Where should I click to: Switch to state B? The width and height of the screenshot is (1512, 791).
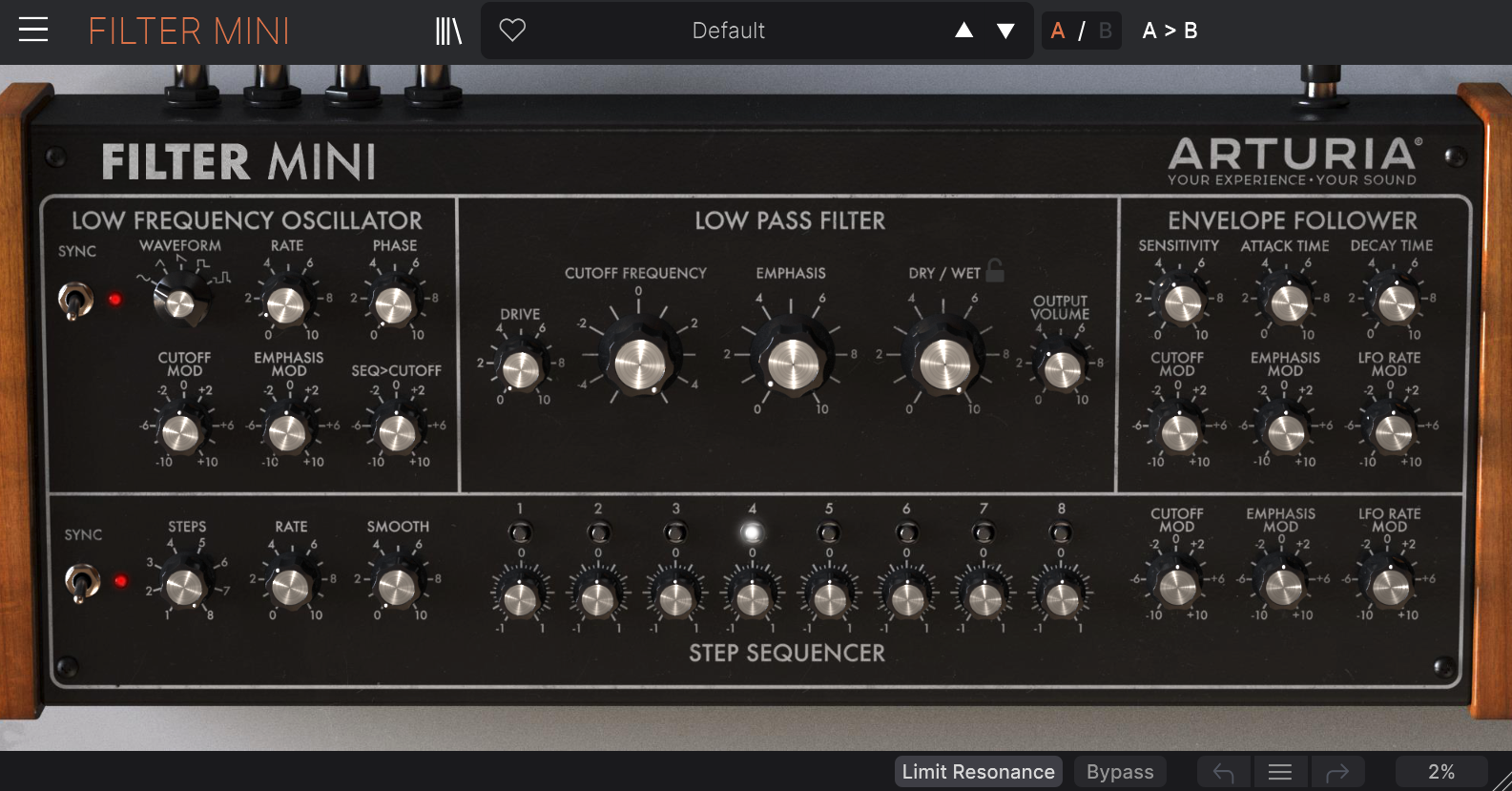(x=1106, y=31)
